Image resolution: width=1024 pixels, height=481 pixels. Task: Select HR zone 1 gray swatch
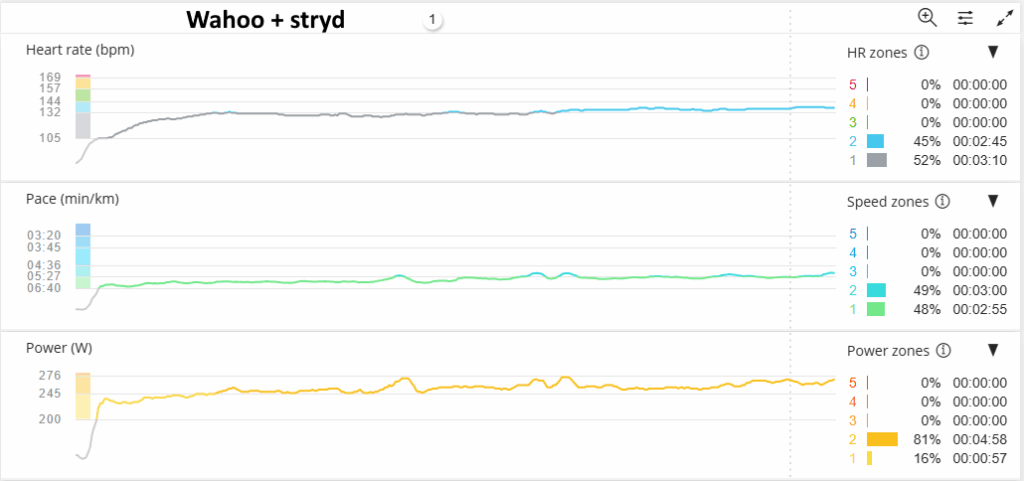[876, 160]
